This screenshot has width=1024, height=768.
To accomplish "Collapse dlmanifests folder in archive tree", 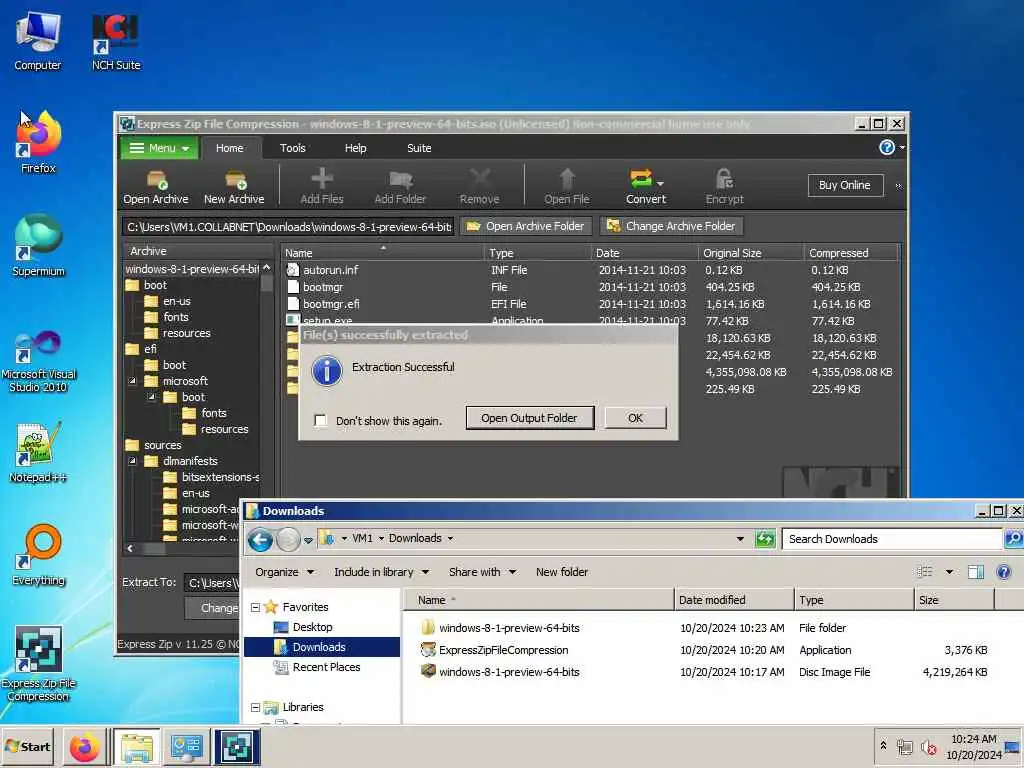I will (x=133, y=461).
